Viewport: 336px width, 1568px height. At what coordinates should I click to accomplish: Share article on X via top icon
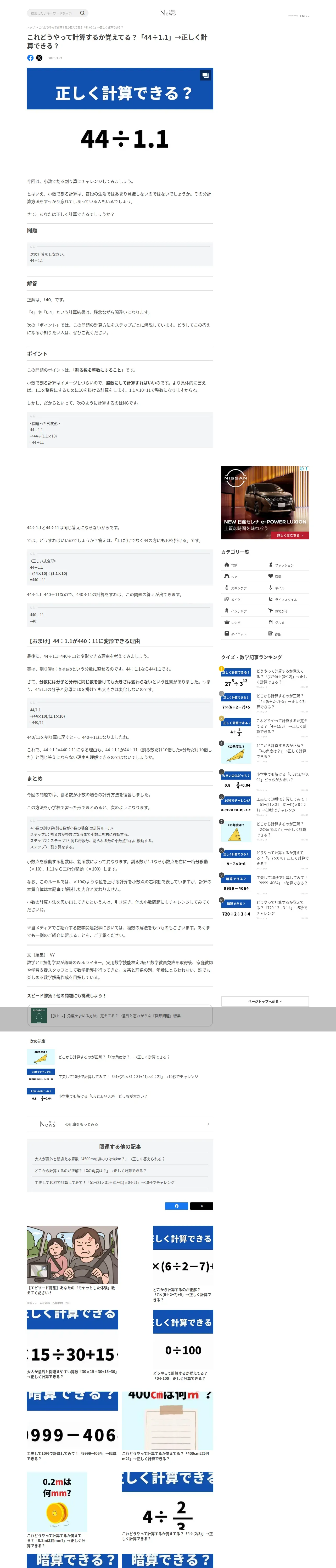39,58
